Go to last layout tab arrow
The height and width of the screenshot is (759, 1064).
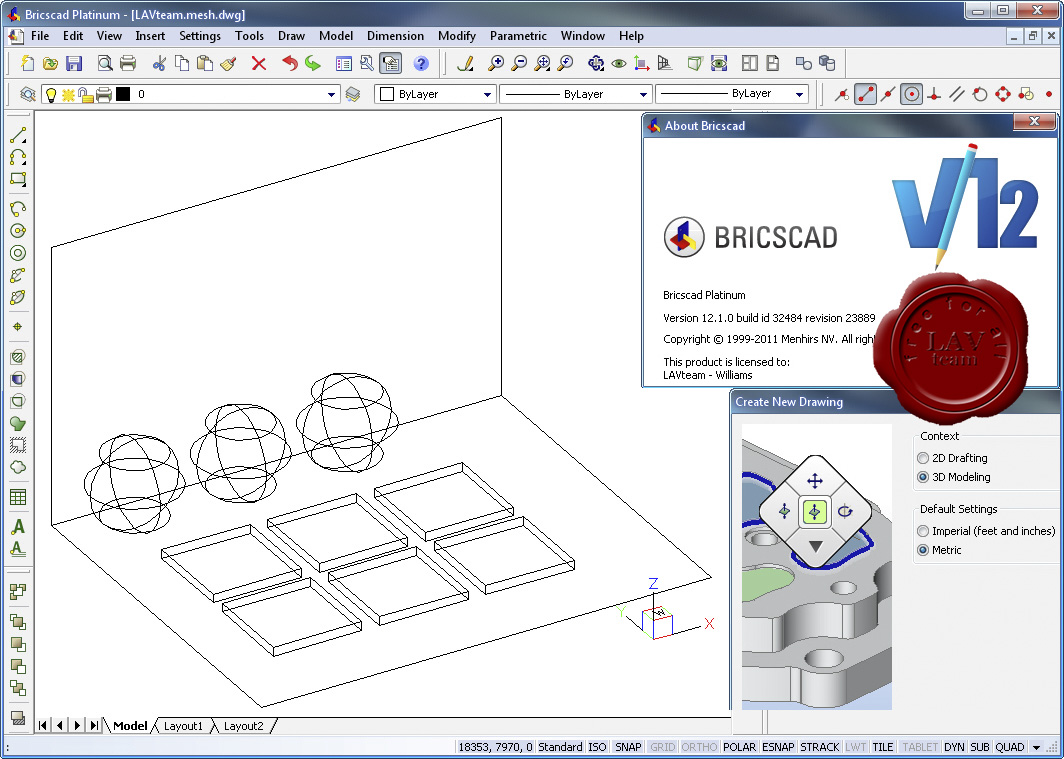click(94, 726)
